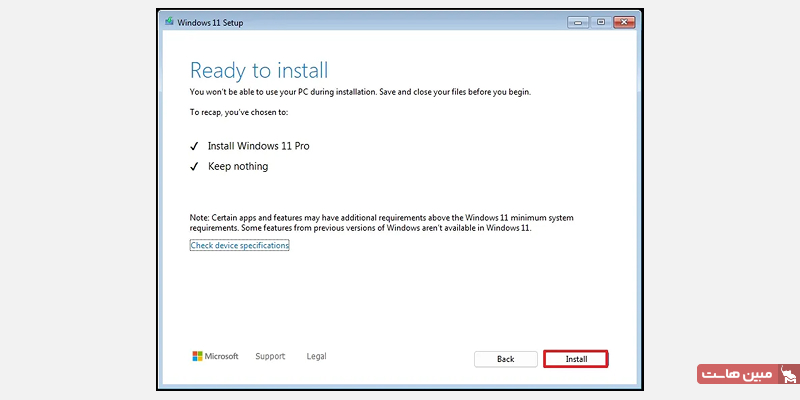This screenshot has width=800, height=400.
Task: Close the Windows 11 Setup window
Action: (624, 22)
